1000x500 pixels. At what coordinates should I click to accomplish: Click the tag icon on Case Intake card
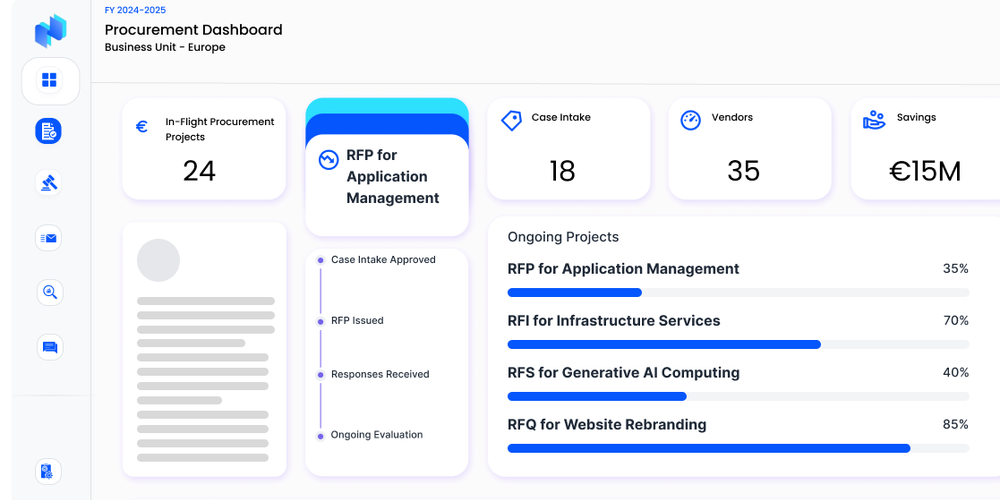click(511, 121)
